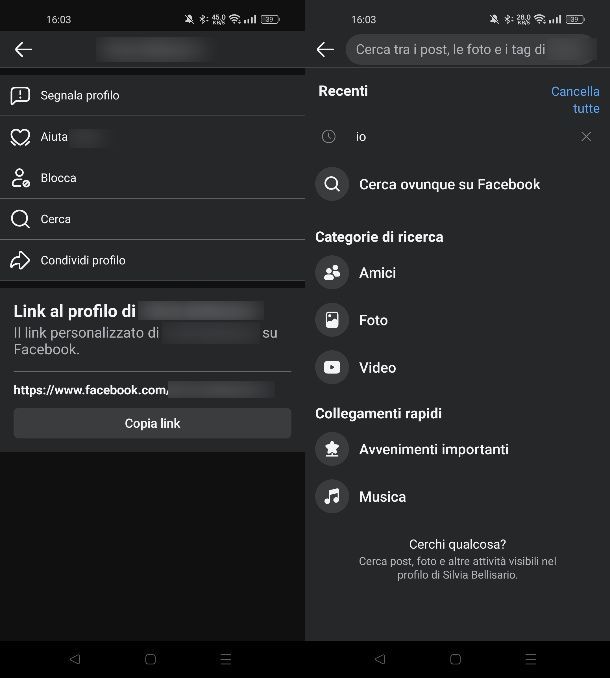Screen dimensions: 610x678
Task: Select the recent search entry "io"
Action: tap(361, 137)
